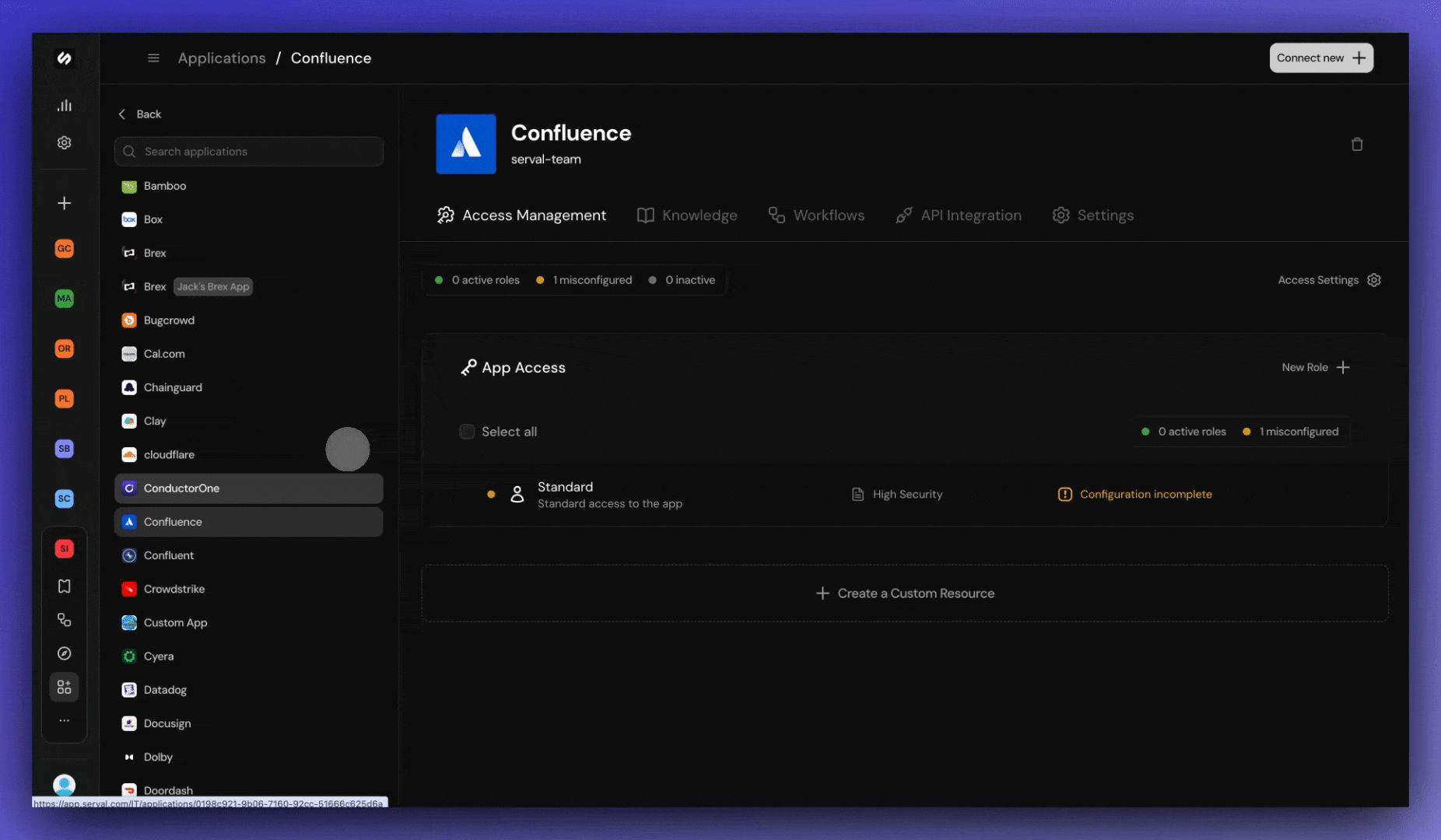Open the settings gear in the left sidebar
Screen dimensions: 1441x840
pyautogui.click(x=65, y=142)
